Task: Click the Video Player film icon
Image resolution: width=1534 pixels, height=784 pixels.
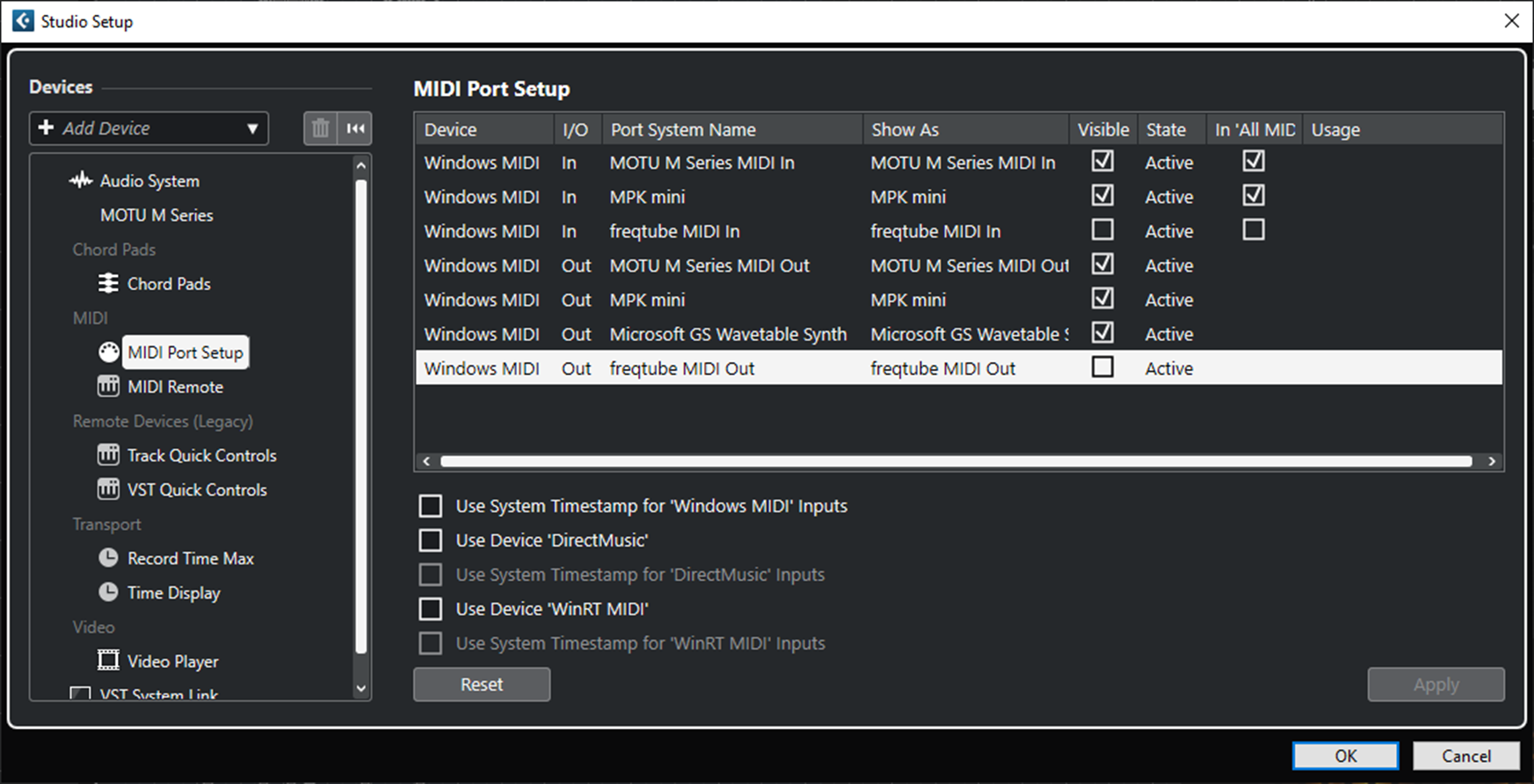Action: pos(108,660)
